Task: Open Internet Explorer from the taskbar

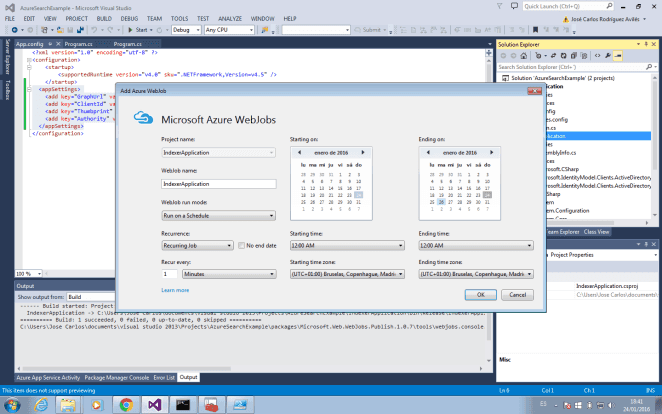Action: coord(41,405)
